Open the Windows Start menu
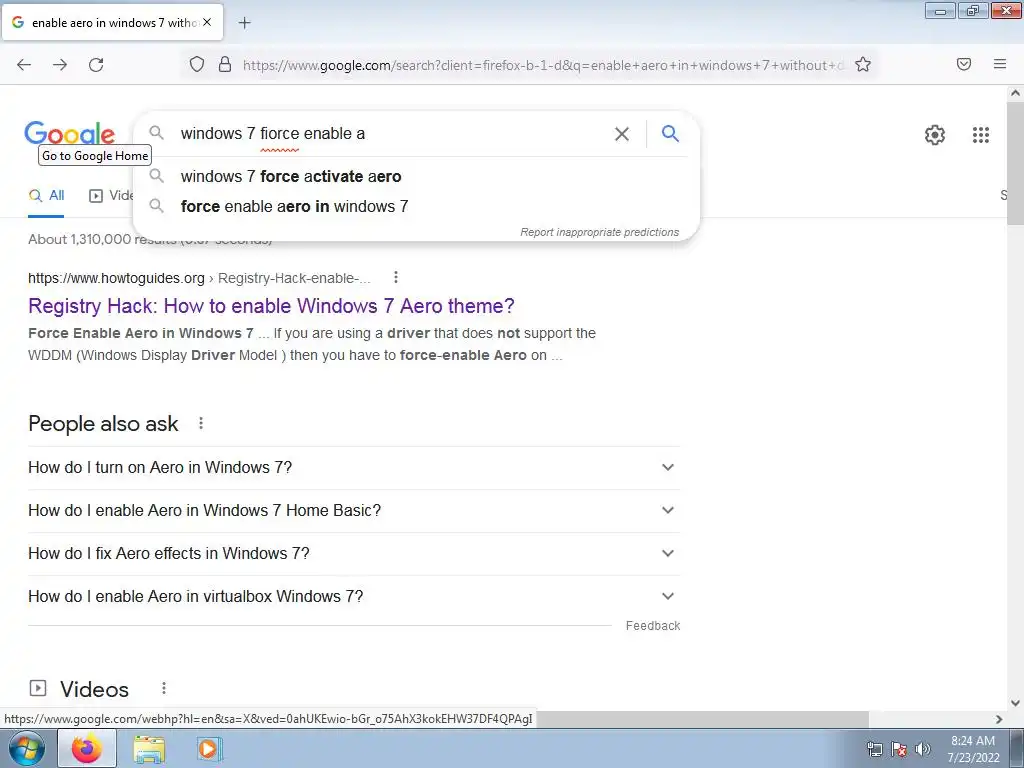This screenshot has width=1024, height=768. tap(27, 748)
